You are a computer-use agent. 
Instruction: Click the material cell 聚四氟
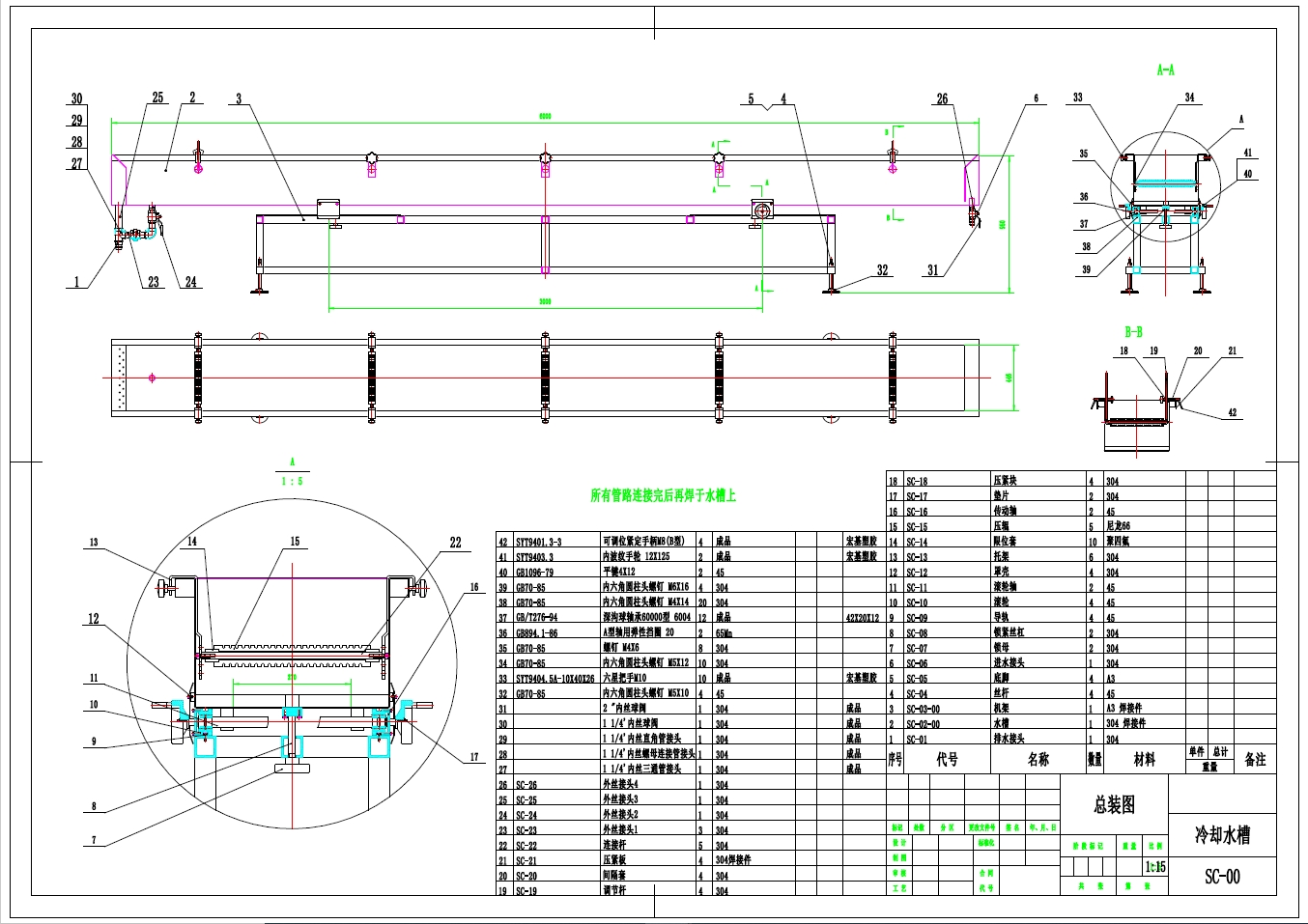point(1118,542)
